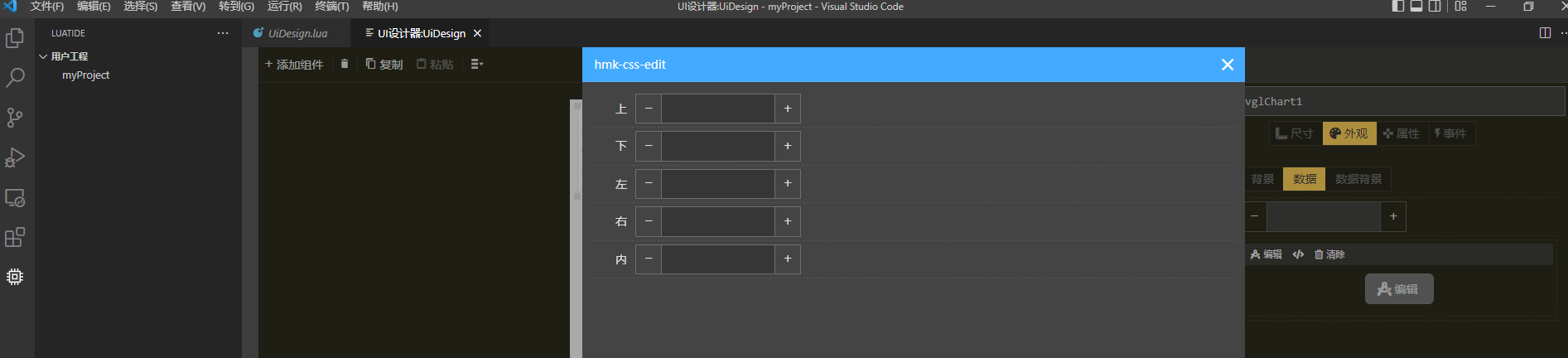Switch to the UiDesign.lua tab
Viewport: 1568px width, 358px height.
point(297,34)
